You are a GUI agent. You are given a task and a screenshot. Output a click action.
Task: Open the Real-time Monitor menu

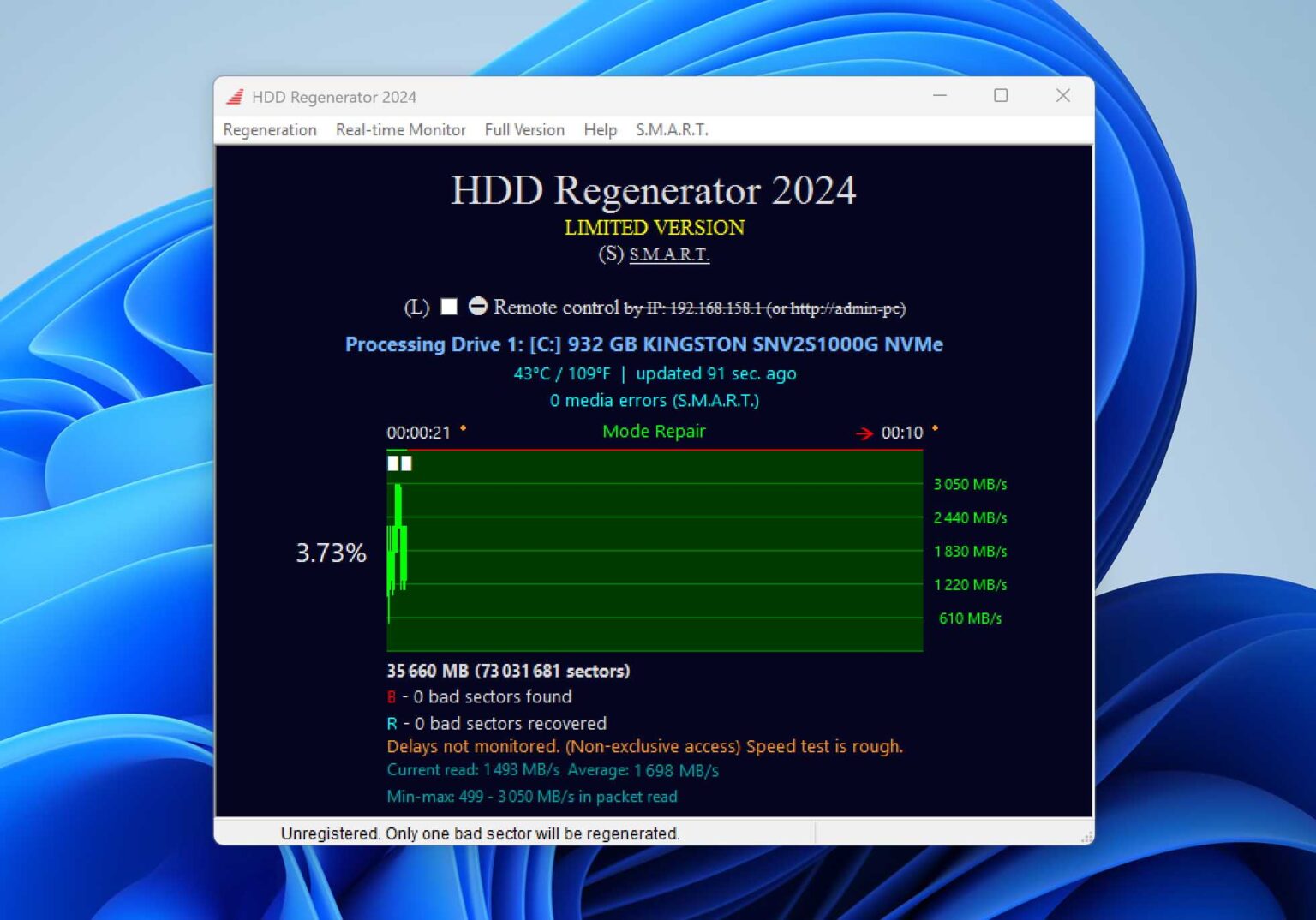point(400,129)
